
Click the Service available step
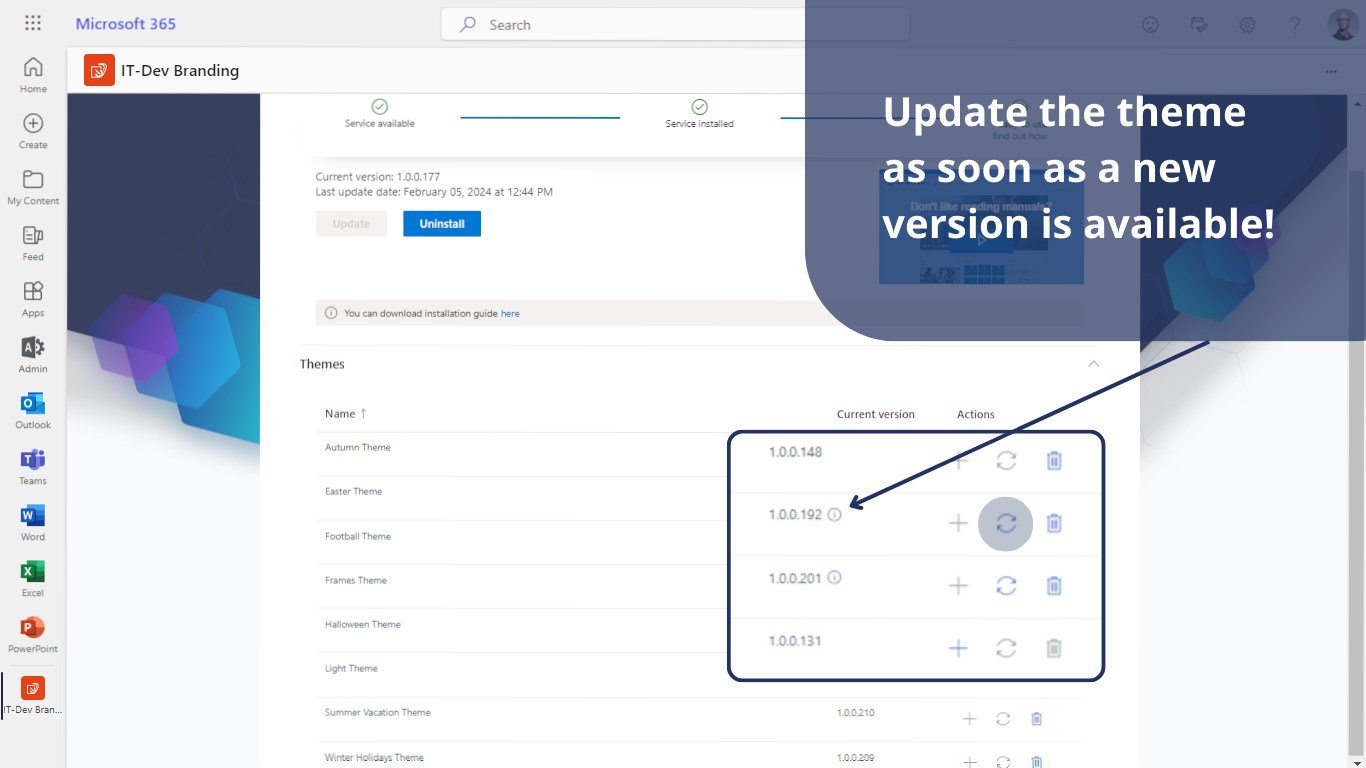coord(380,114)
